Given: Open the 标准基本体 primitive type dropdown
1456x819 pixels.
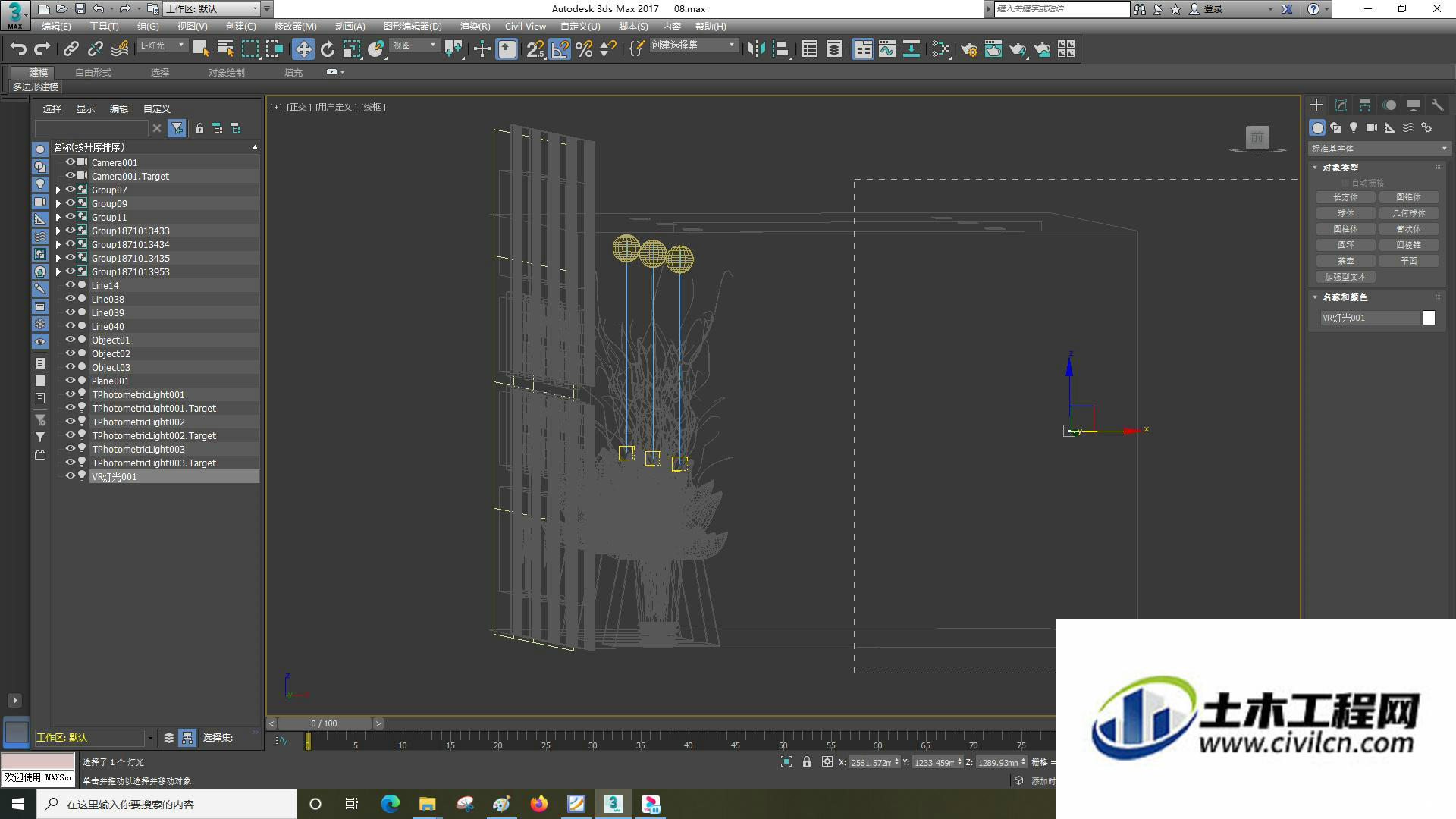Looking at the screenshot, I should coord(1379,149).
